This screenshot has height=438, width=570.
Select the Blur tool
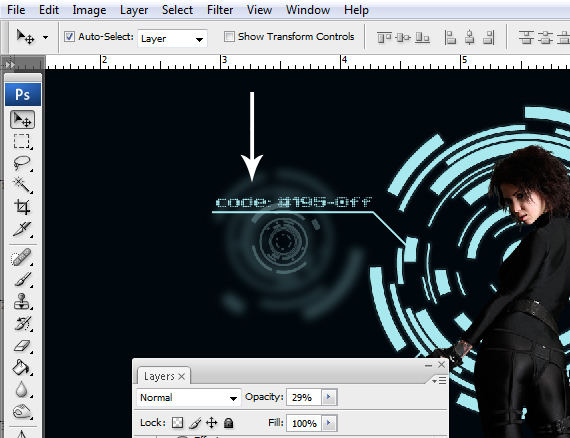[x=22, y=389]
